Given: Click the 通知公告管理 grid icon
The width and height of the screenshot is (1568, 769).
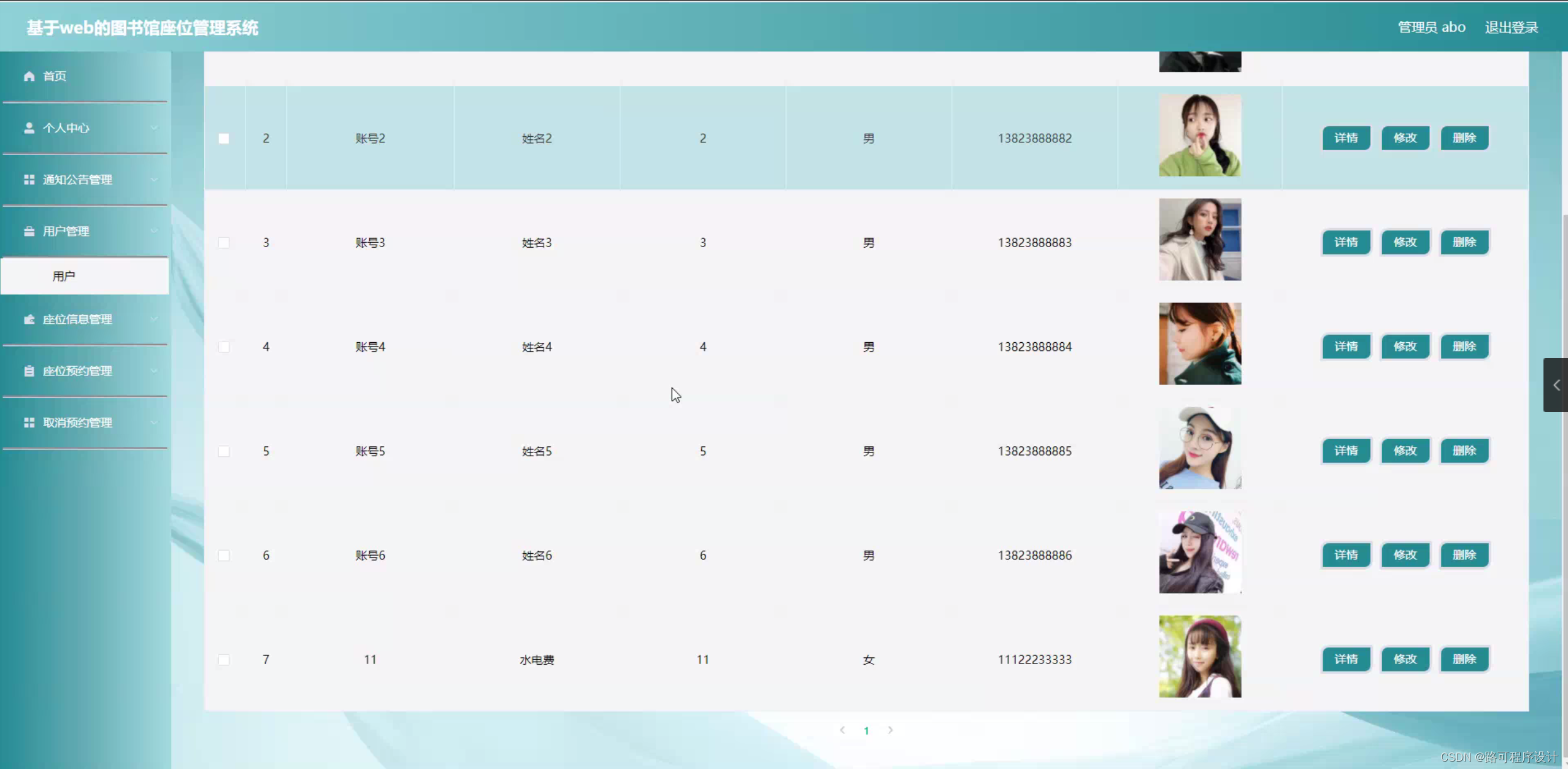Looking at the screenshot, I should [x=29, y=179].
